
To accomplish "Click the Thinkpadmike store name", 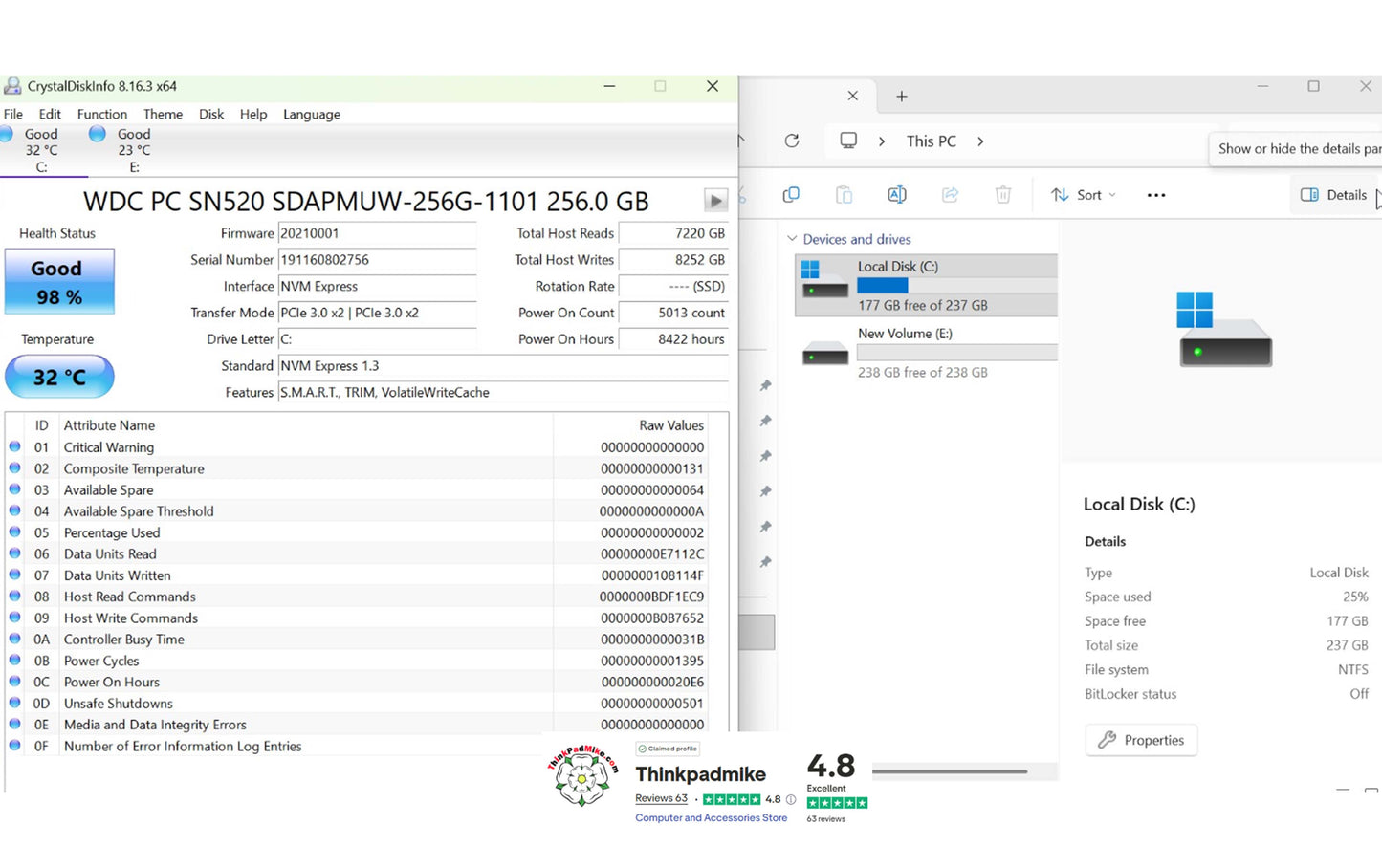I will pyautogui.click(x=700, y=774).
